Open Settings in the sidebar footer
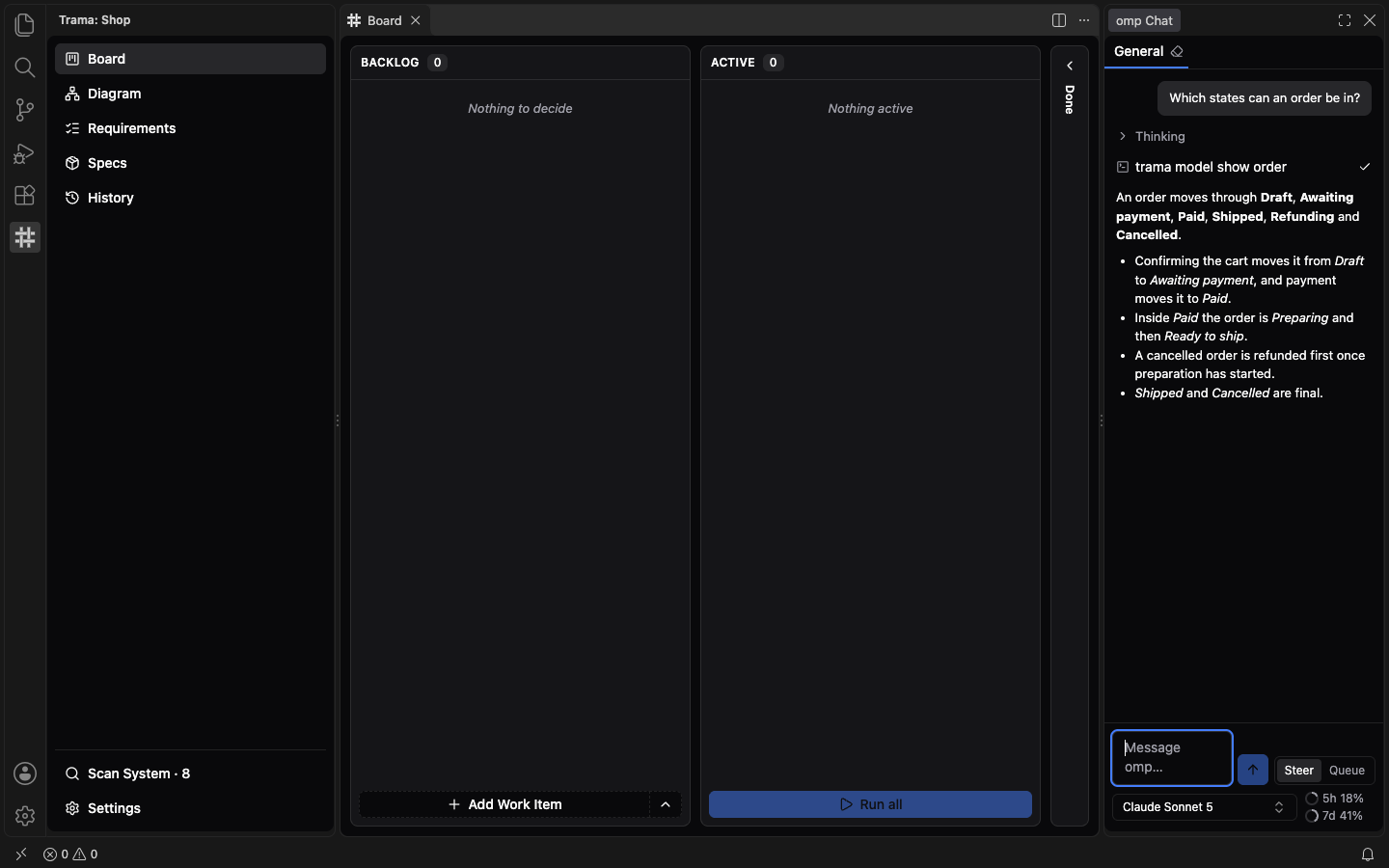This screenshot has height=868, width=1389. tap(190, 808)
